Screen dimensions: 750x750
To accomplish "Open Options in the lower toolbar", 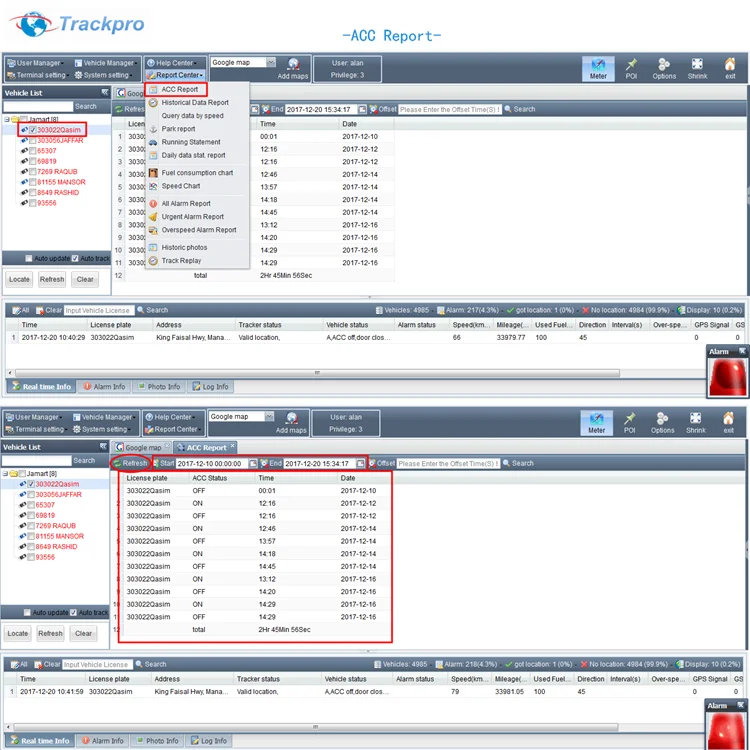I will [x=662, y=423].
